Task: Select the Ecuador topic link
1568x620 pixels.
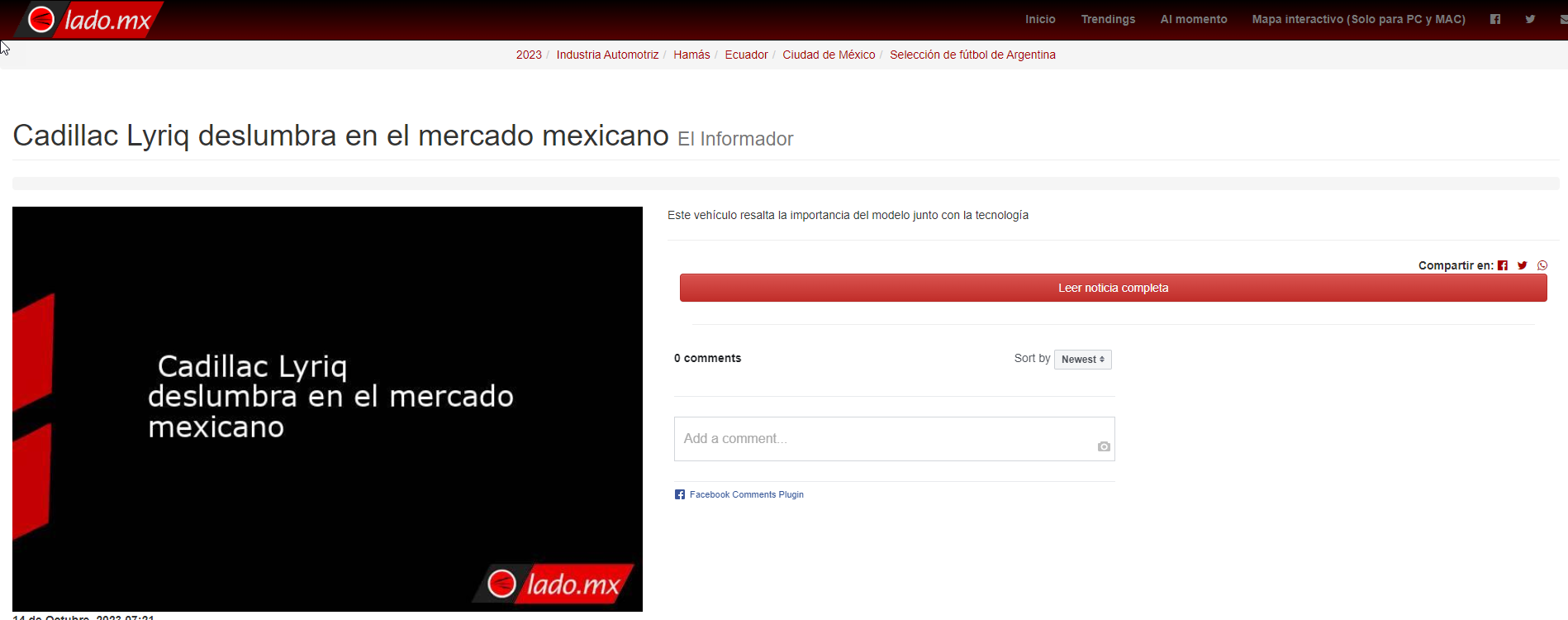Action: 746,55
